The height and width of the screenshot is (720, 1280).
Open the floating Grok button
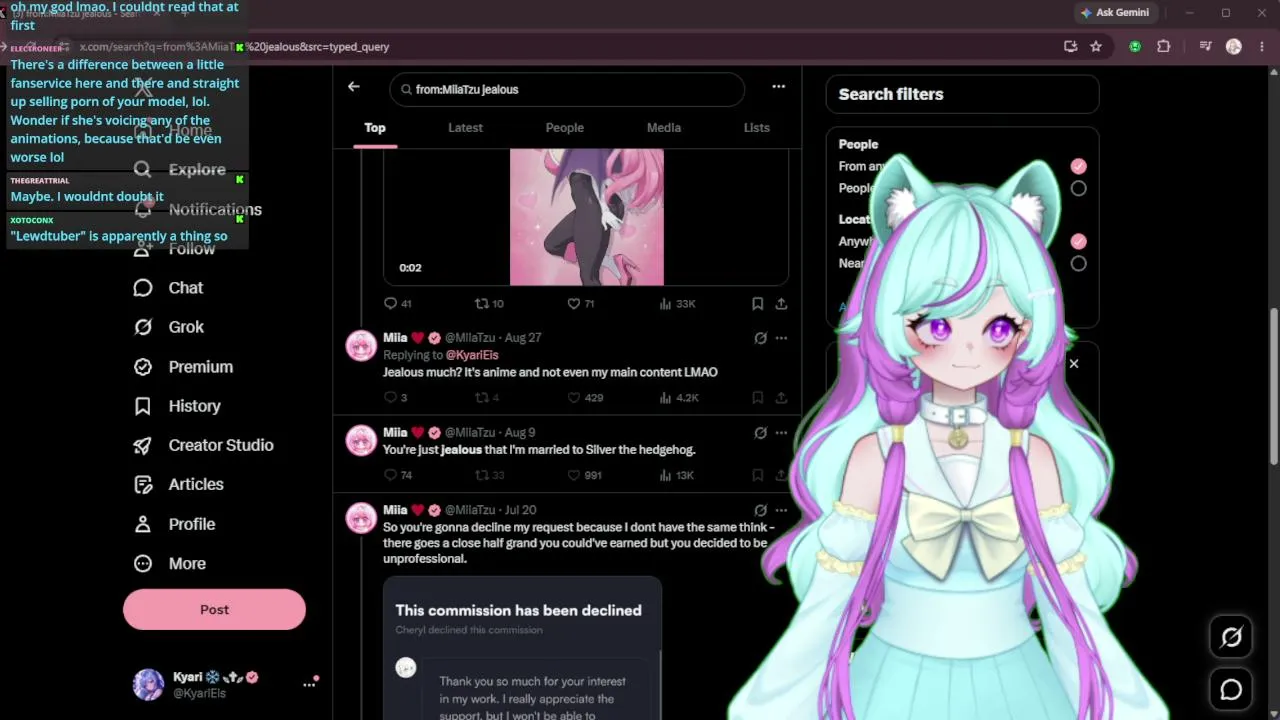[x=1231, y=637]
